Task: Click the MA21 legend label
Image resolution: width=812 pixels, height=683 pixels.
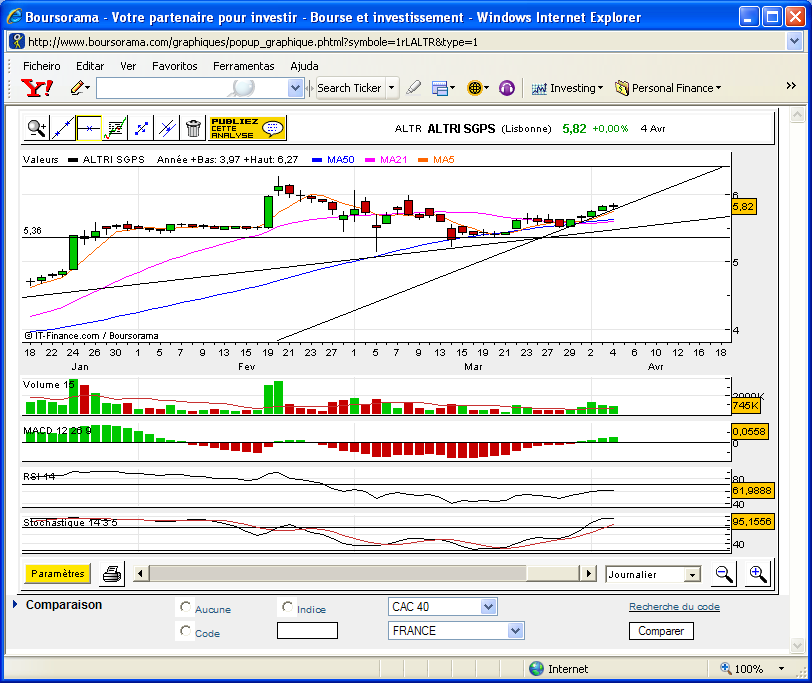Action: coord(394,159)
